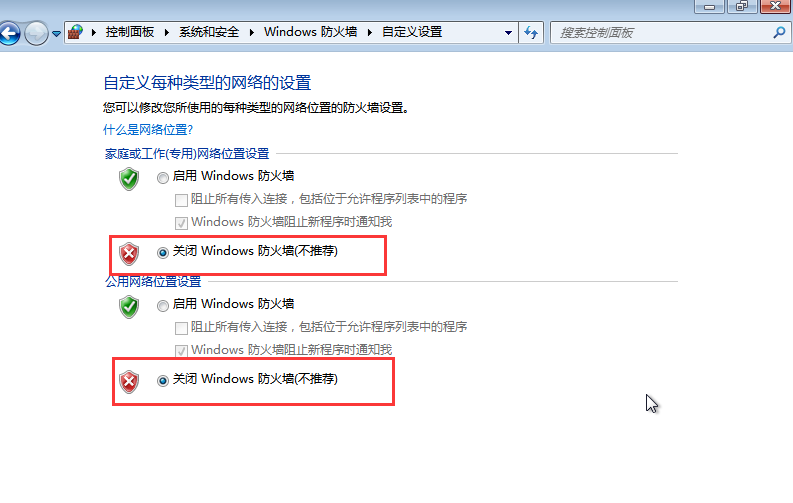Viewport: 793px width, 503px height.
Task: Toggle 防火墙阻止新程序时通知我 under public network
Action: [181, 351]
